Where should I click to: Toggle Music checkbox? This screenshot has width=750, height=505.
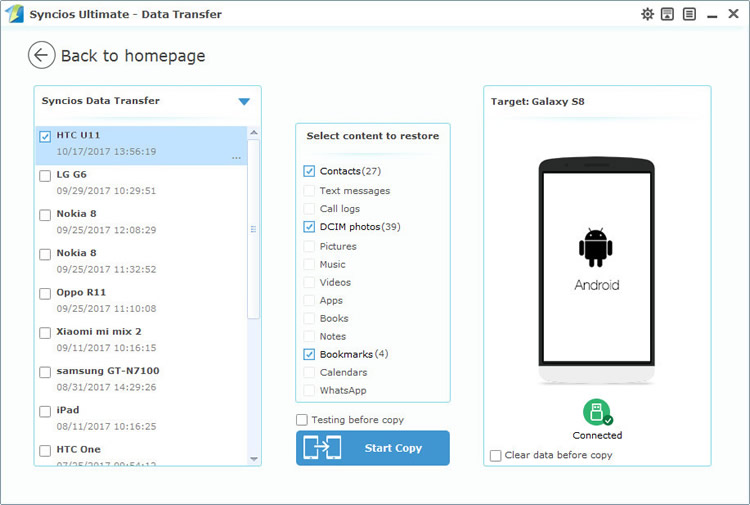[309, 264]
